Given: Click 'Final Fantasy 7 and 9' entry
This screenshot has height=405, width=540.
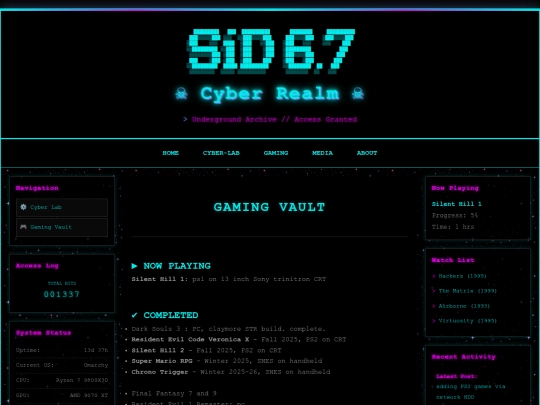Looking at the screenshot, I should point(174,394).
